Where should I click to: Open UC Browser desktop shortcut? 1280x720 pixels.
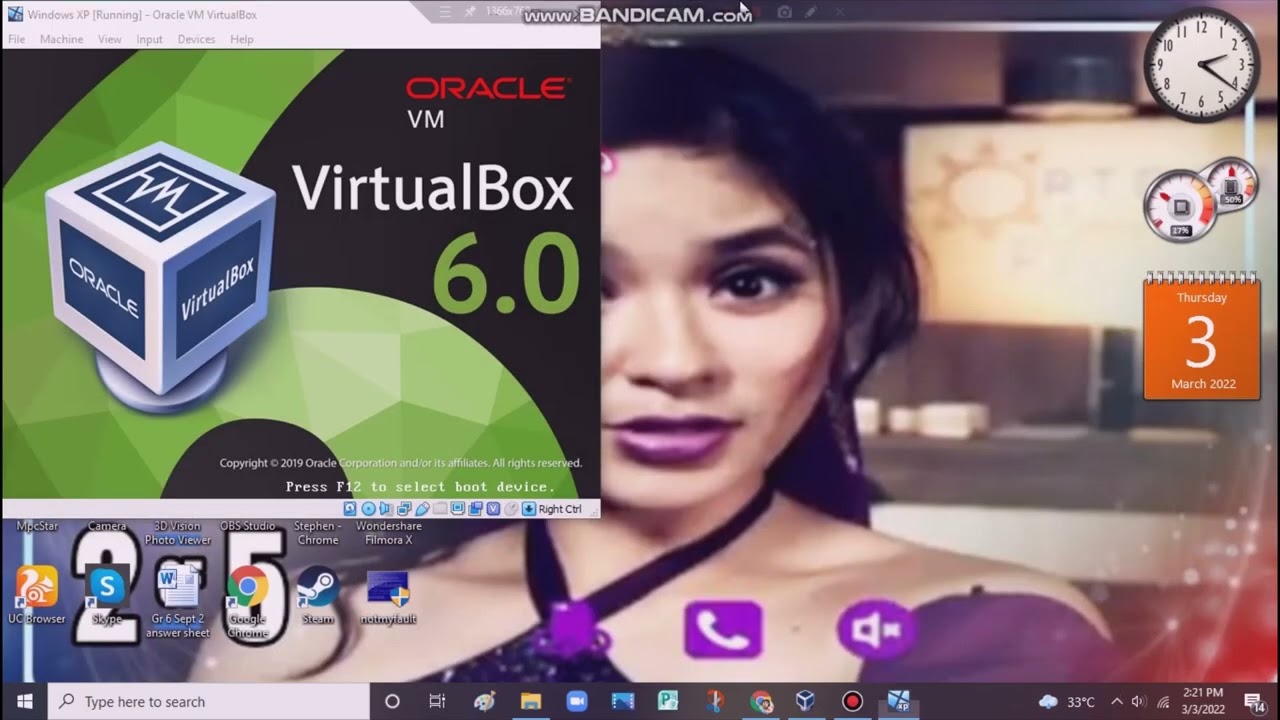click(36, 596)
